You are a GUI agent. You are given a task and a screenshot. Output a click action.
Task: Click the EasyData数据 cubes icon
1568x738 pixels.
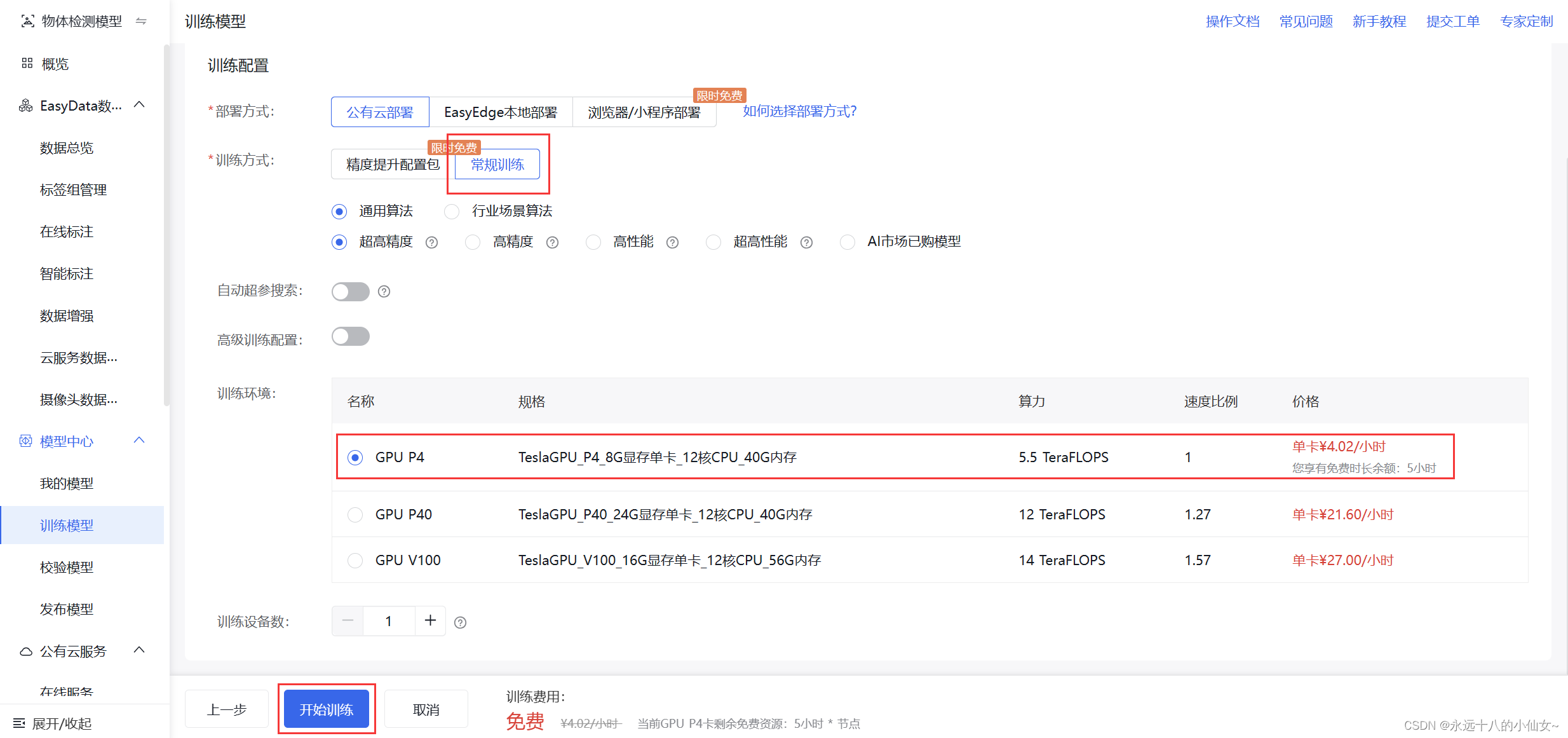click(26, 106)
